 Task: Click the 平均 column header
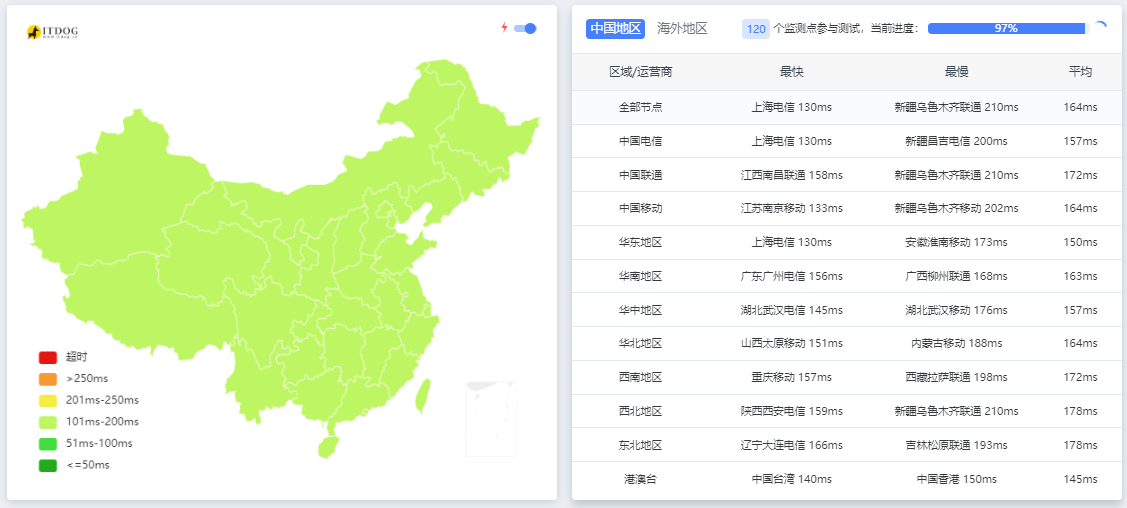[1080, 72]
